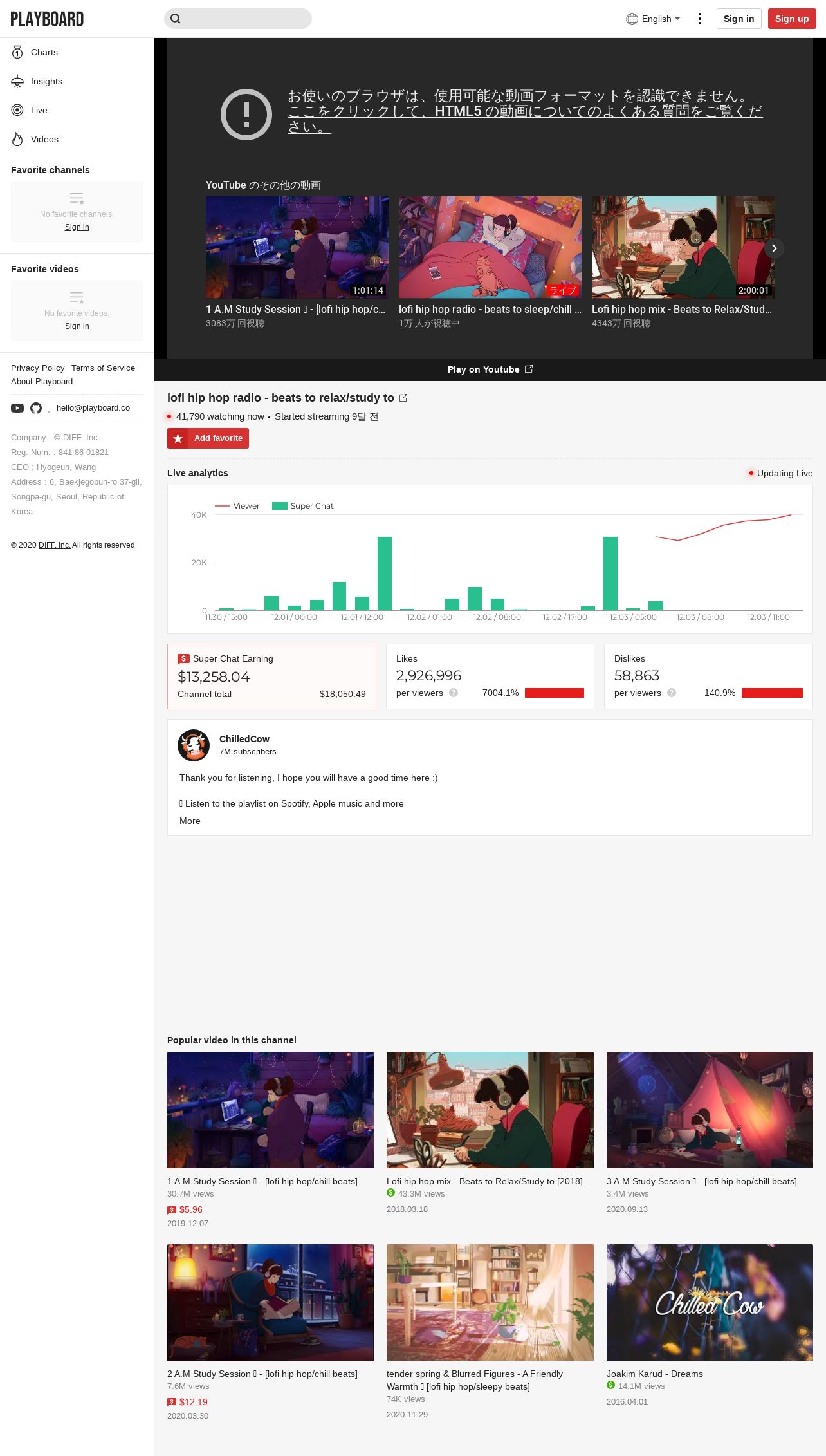Click the Dislikes per viewers red bar
The image size is (826, 1456).
(772, 693)
